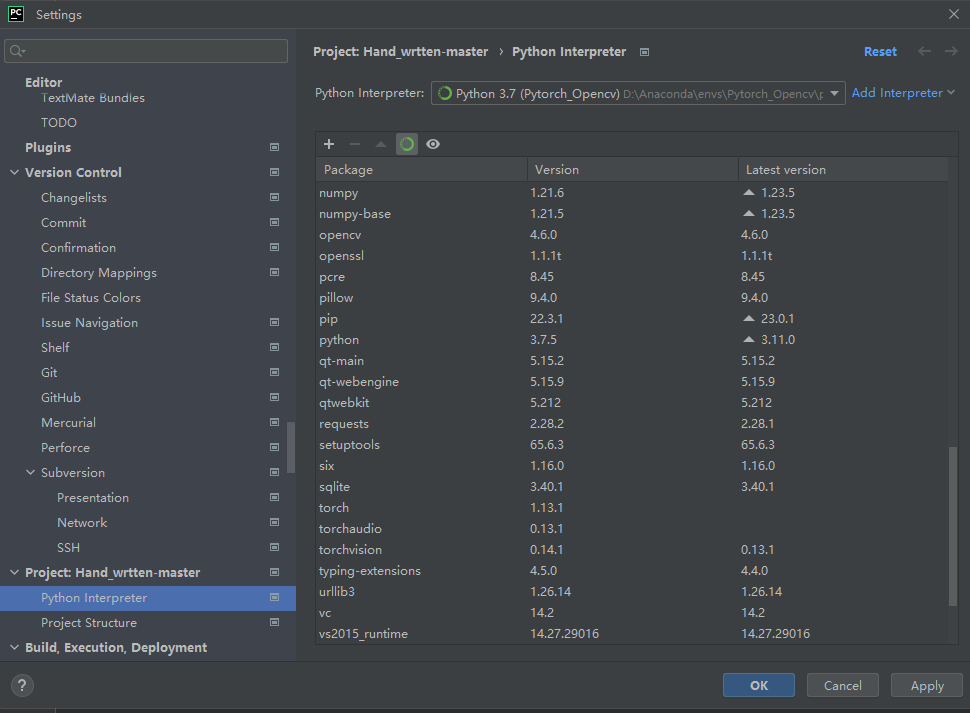This screenshot has width=970, height=713.
Task: Click the project icon beside SSH
Action: tap(274, 547)
